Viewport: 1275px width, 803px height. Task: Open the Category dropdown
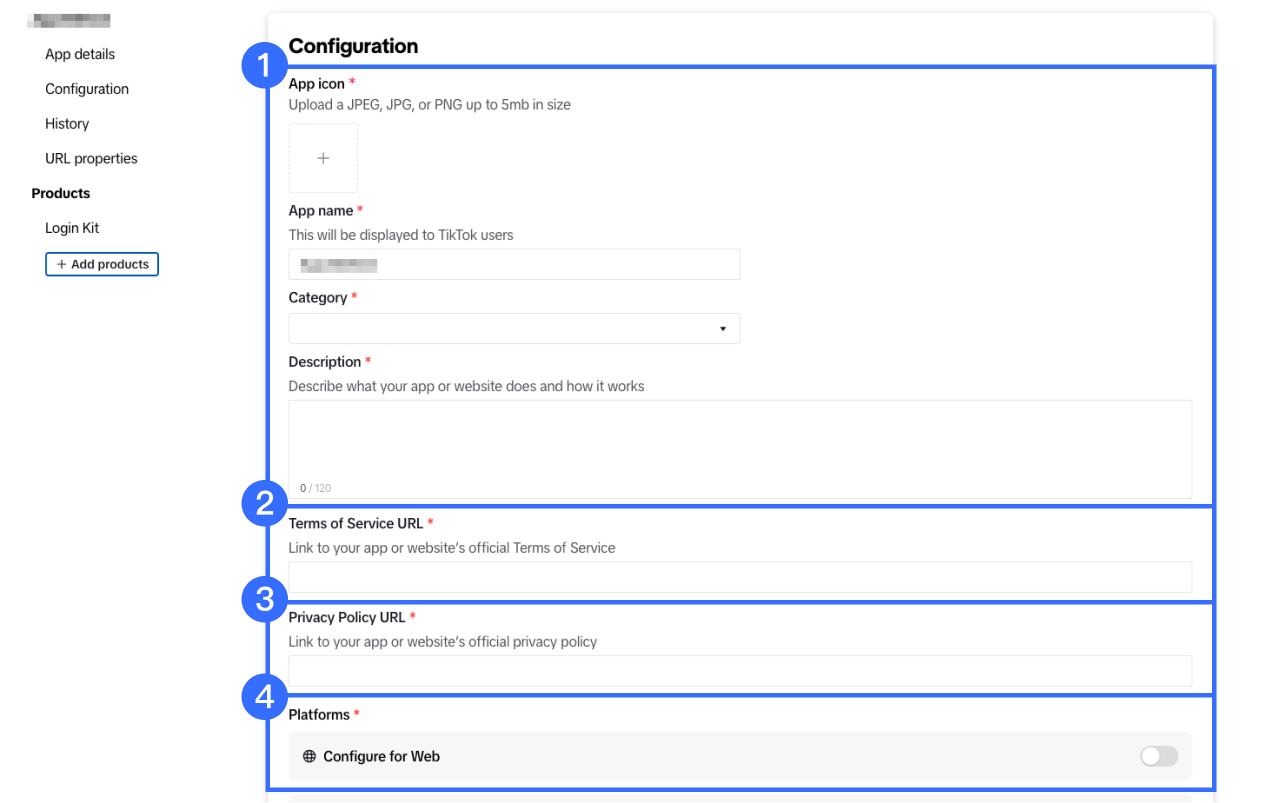(x=514, y=329)
